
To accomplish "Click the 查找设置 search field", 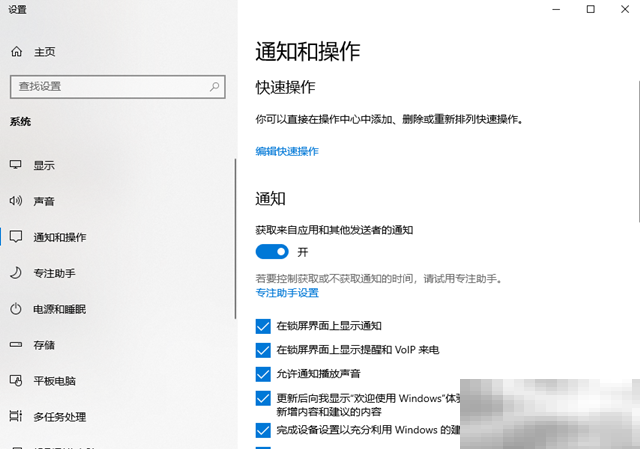I will (x=118, y=87).
